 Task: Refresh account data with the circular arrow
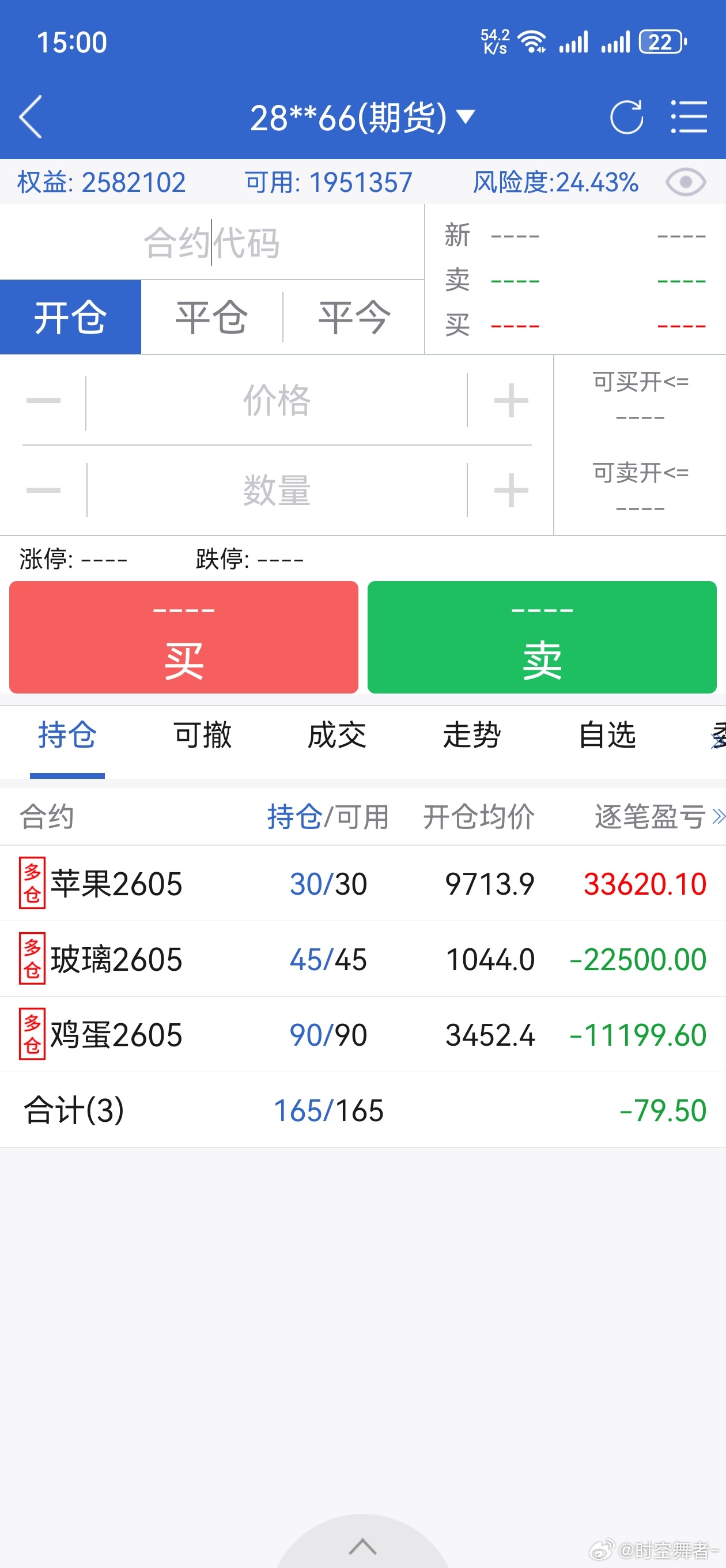[626, 116]
